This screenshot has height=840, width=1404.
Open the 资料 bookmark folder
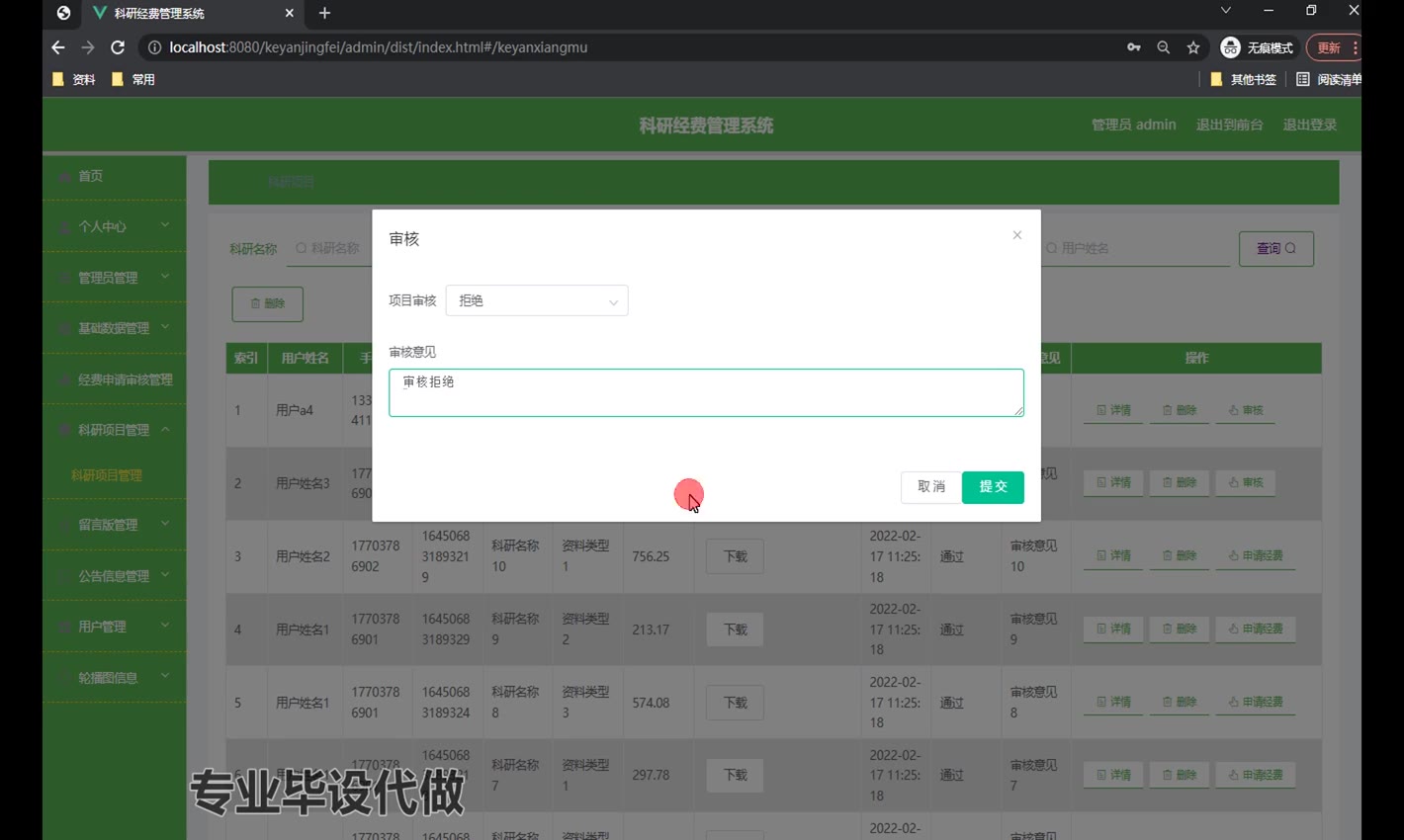point(74,79)
